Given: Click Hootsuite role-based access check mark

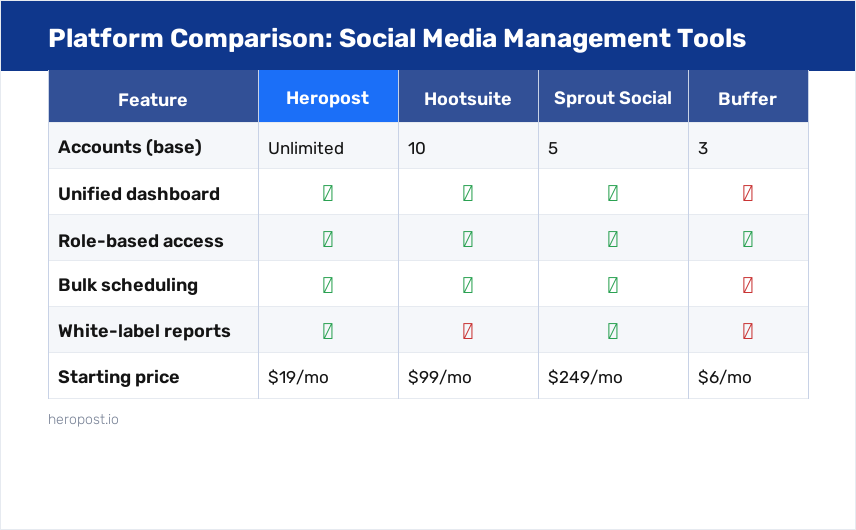Looking at the screenshot, I should [x=468, y=239].
